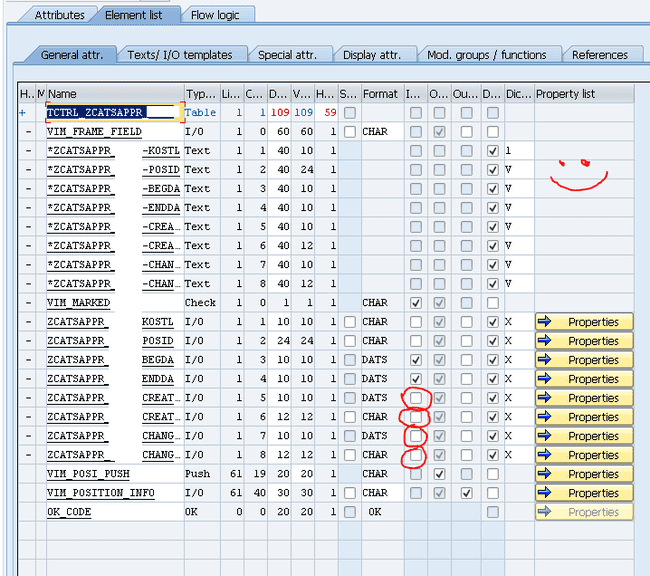The height and width of the screenshot is (576, 650).
Task: Click the Format column header
Action: [x=382, y=94]
